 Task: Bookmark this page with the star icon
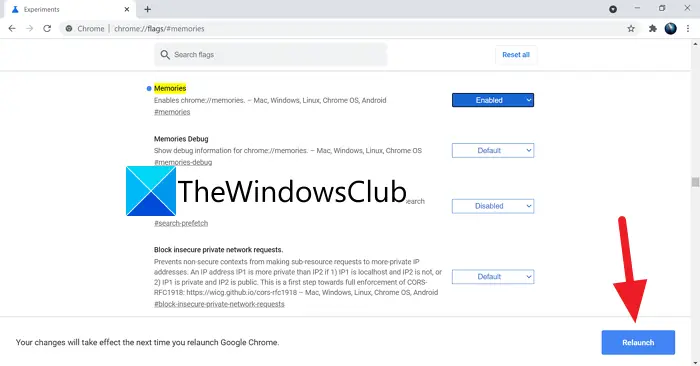click(x=631, y=29)
